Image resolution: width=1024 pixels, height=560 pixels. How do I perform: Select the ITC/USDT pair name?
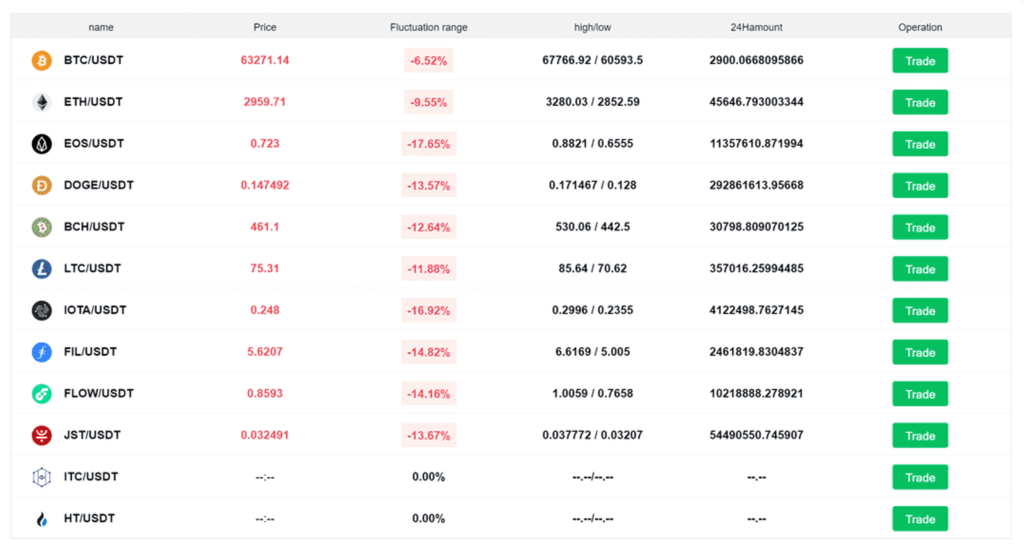[x=91, y=477]
